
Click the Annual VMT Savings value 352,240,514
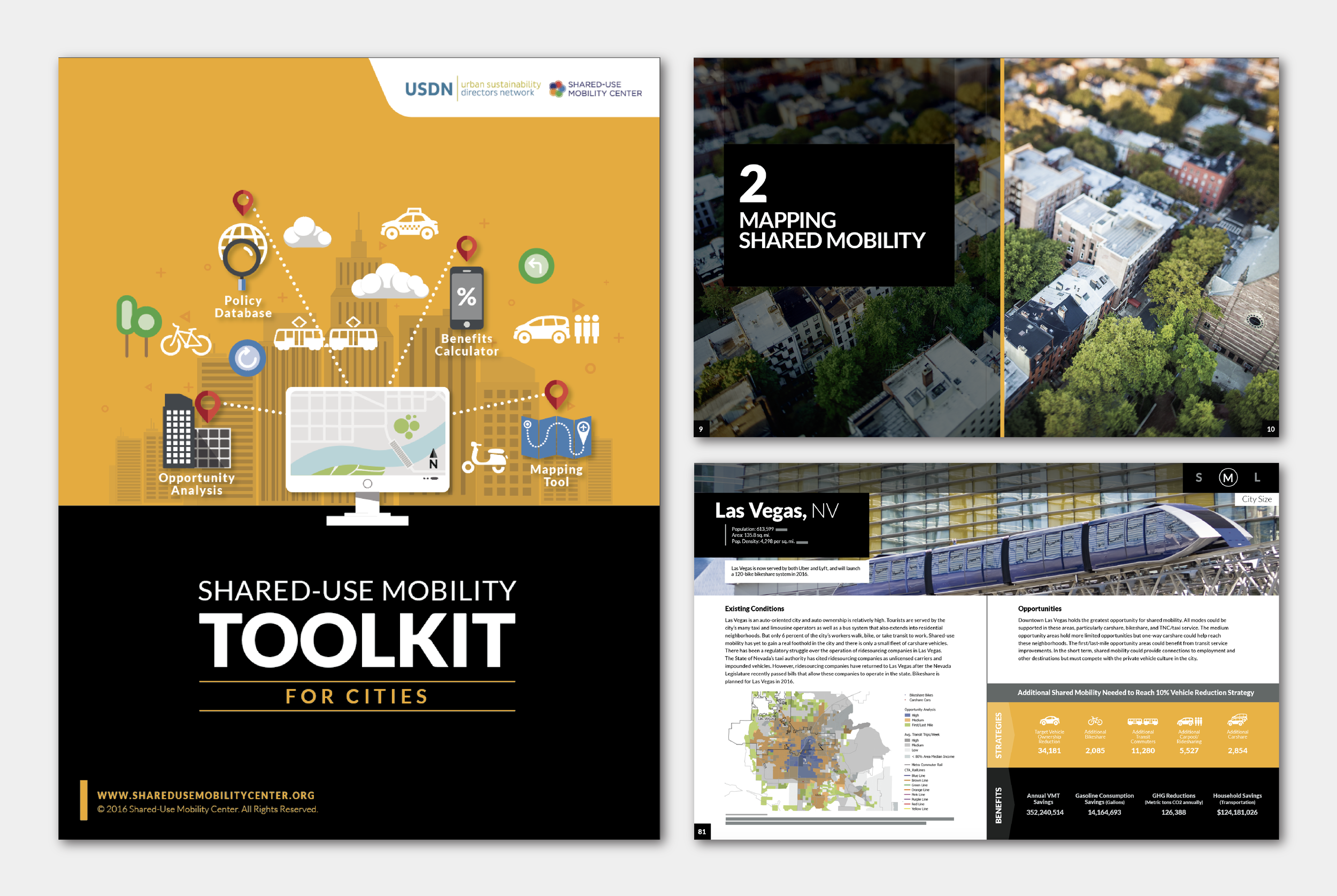(1044, 812)
